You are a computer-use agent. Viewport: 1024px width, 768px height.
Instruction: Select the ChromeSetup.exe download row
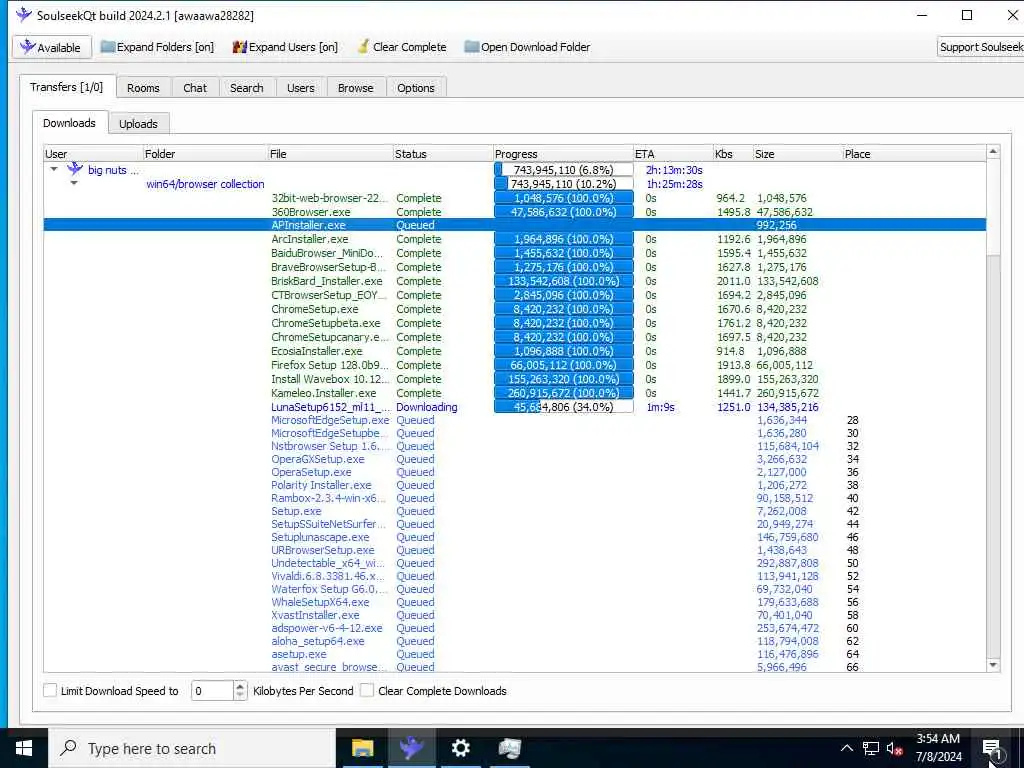point(515,309)
